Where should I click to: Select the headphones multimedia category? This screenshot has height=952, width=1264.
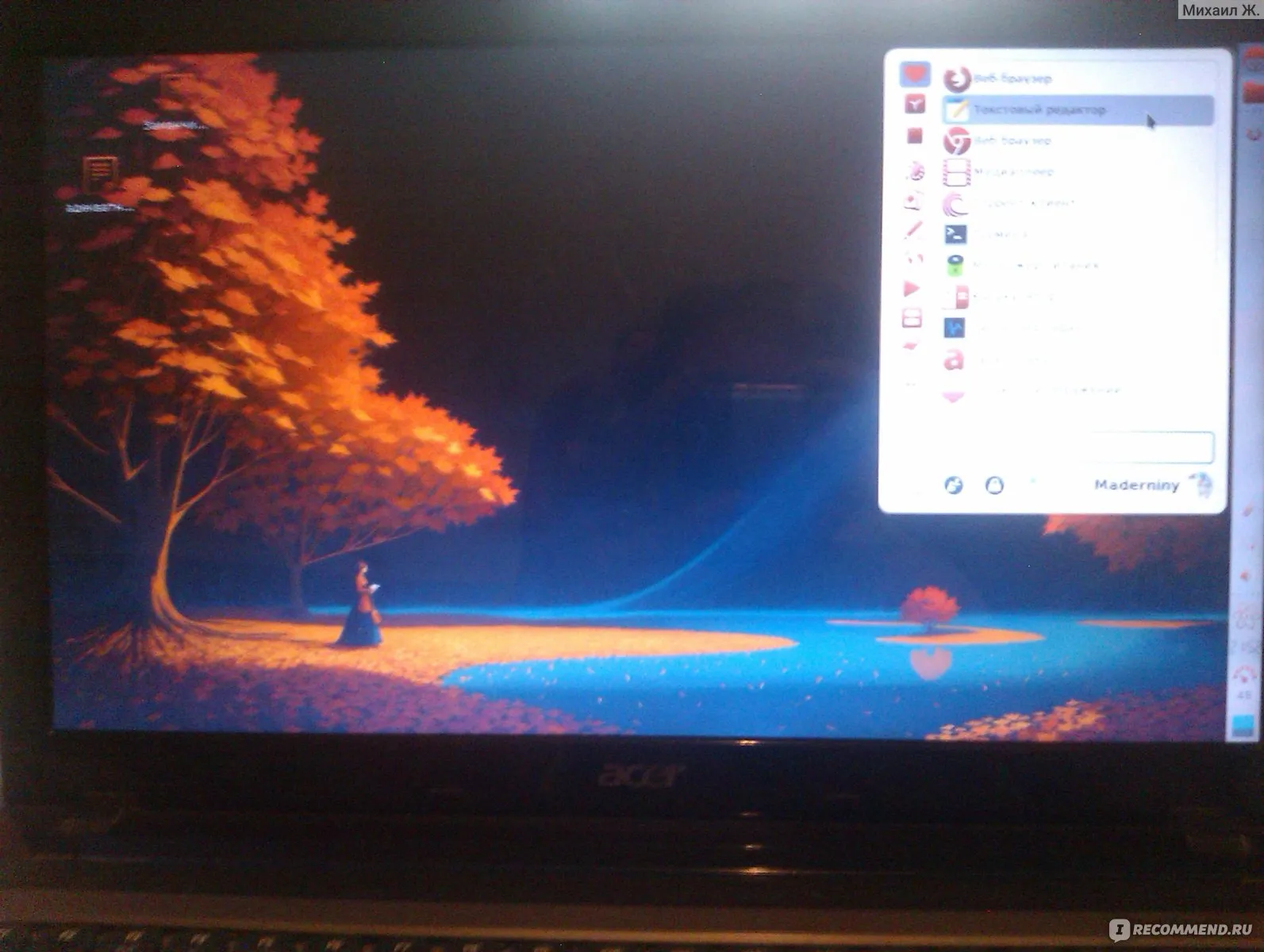click(914, 259)
